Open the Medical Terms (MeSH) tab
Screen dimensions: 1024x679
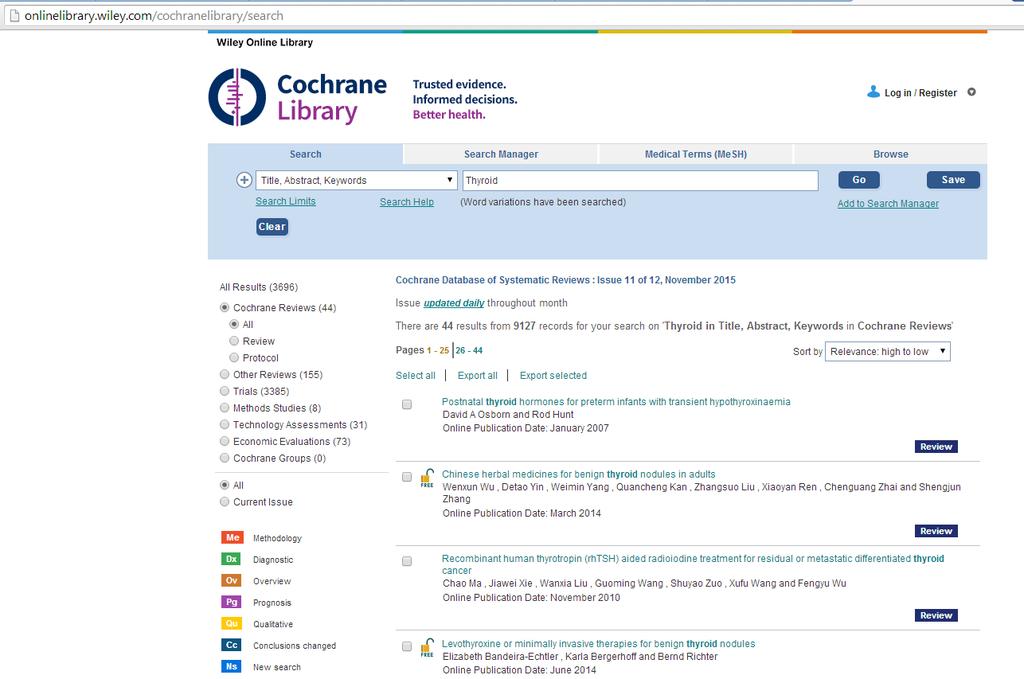[696, 154]
